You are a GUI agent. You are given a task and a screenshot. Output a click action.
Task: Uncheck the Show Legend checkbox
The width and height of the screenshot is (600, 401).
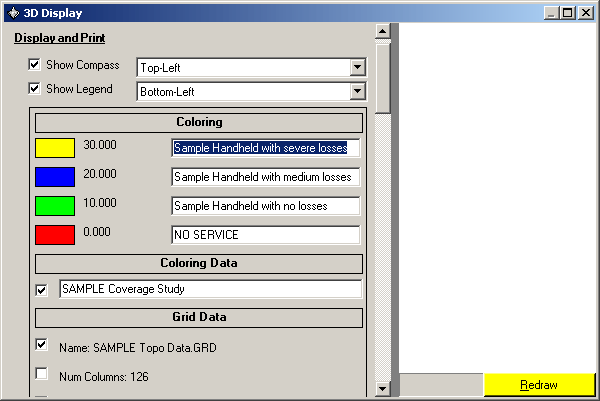tap(34, 88)
